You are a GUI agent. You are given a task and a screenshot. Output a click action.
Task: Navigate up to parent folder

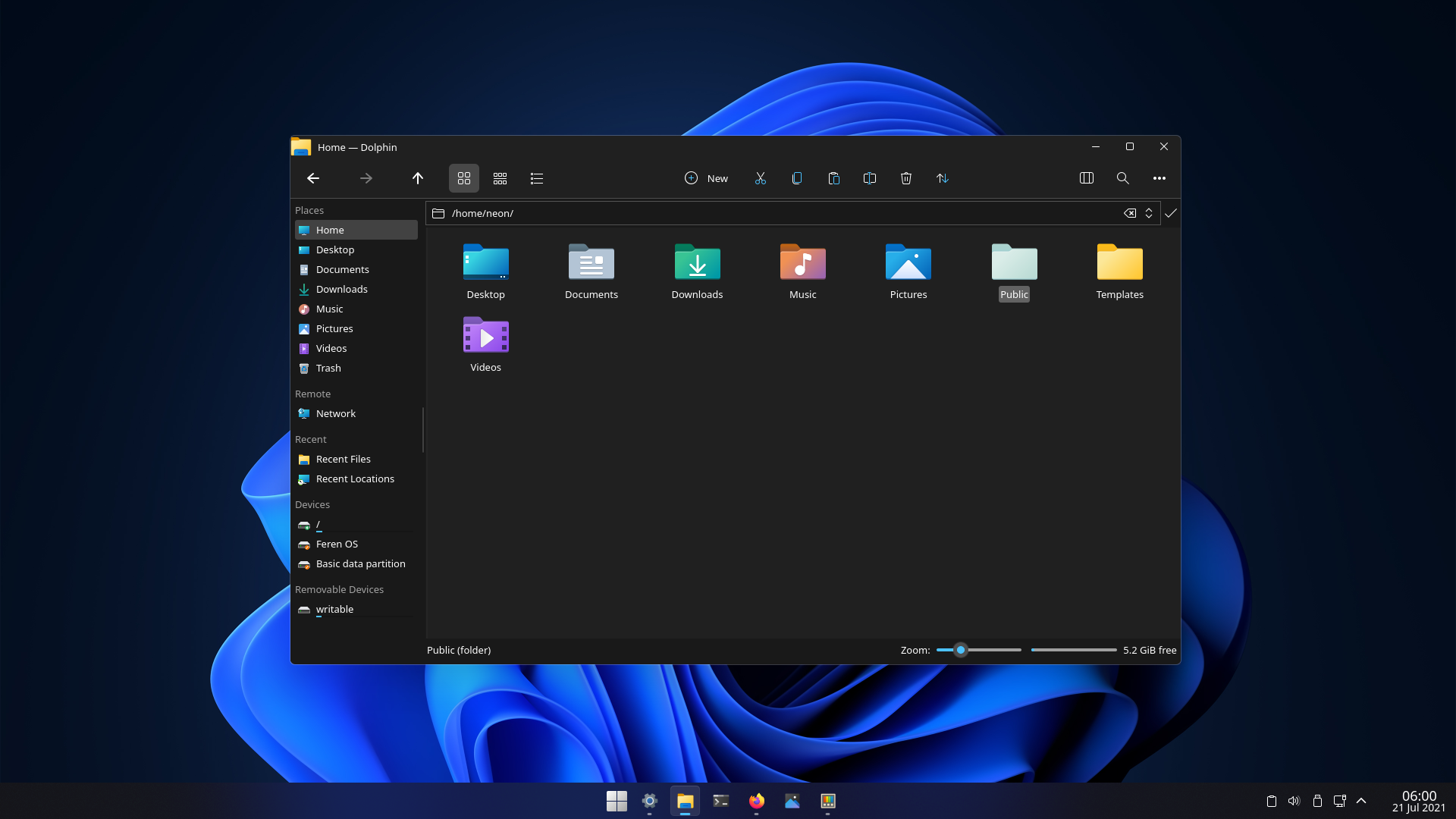coord(418,178)
